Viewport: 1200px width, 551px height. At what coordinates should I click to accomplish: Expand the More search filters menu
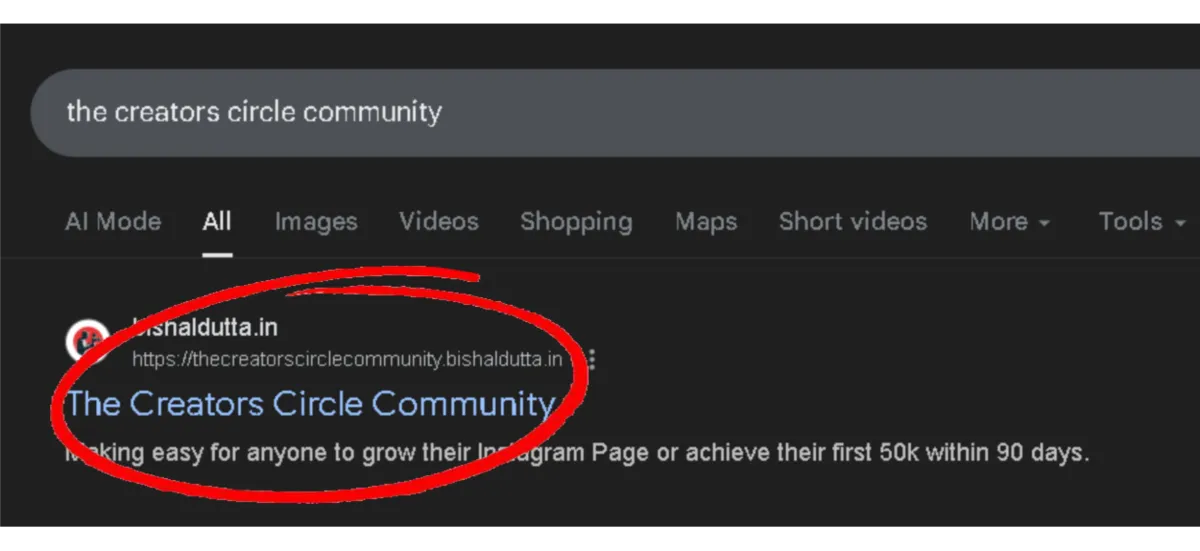coord(1010,222)
